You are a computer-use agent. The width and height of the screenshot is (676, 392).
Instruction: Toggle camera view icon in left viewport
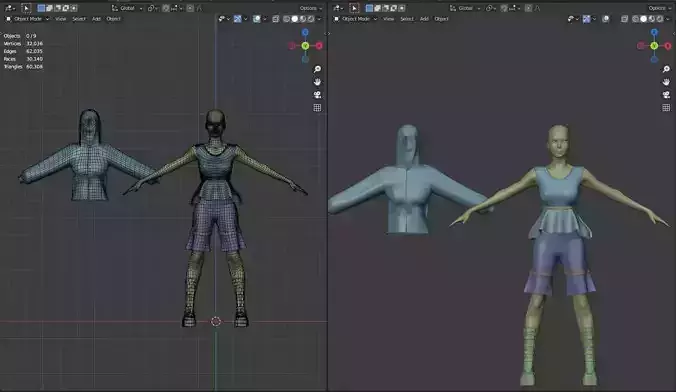click(x=317, y=95)
